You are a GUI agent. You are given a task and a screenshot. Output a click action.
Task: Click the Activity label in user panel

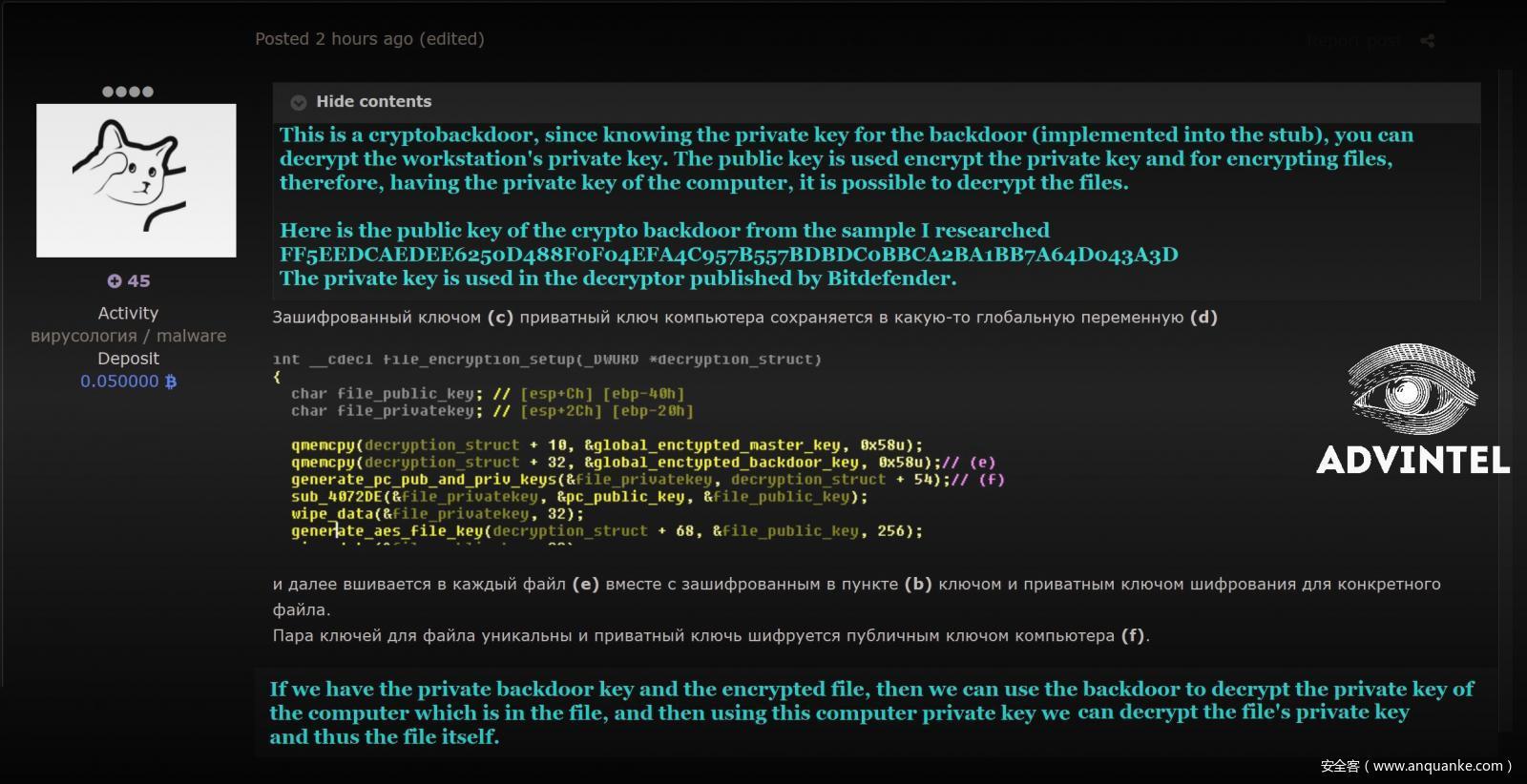(128, 313)
